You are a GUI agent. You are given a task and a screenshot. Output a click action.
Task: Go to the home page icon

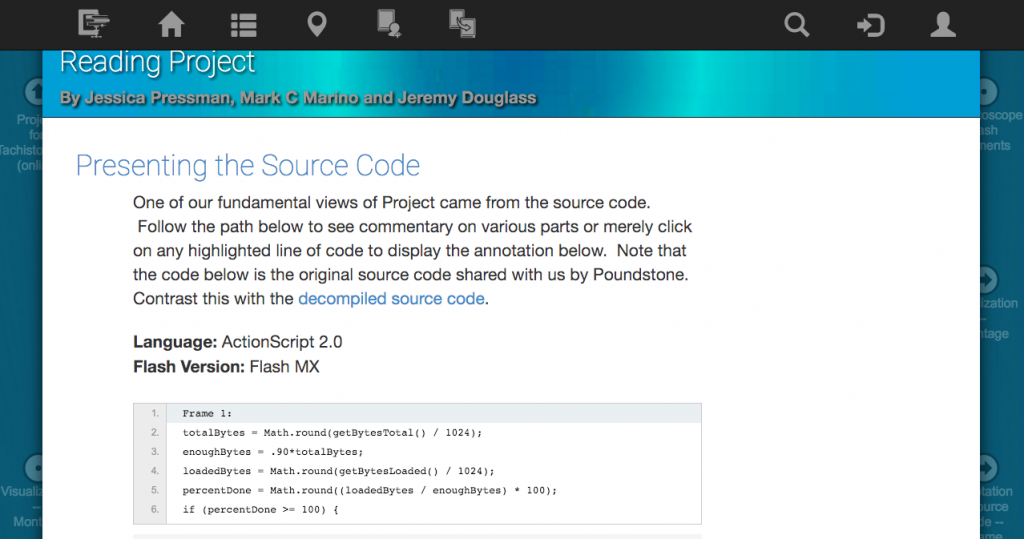coord(171,25)
